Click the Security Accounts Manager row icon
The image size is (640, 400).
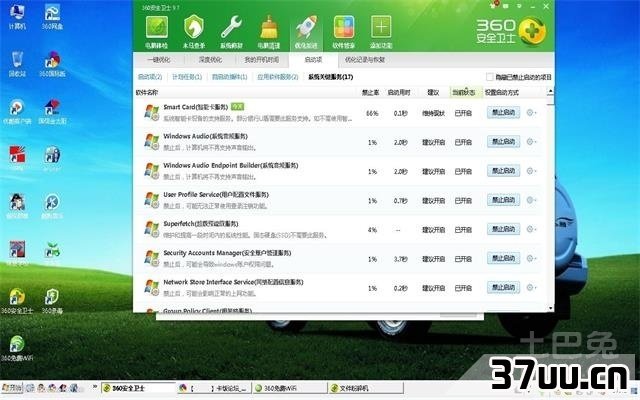pos(152,258)
